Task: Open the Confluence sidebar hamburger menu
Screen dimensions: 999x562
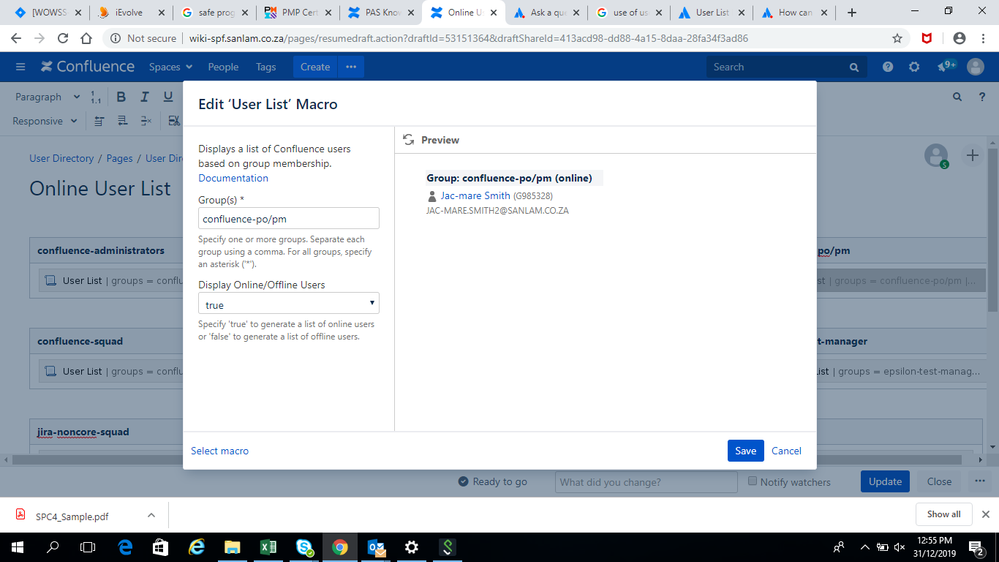Action: [x=20, y=67]
